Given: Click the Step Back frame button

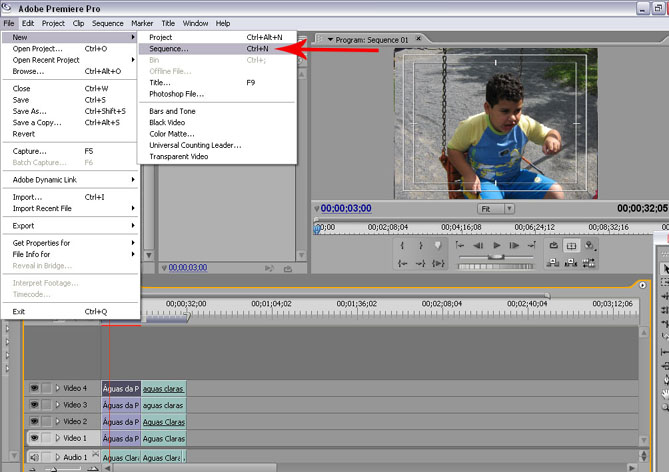Looking at the screenshot, I should [x=478, y=245].
